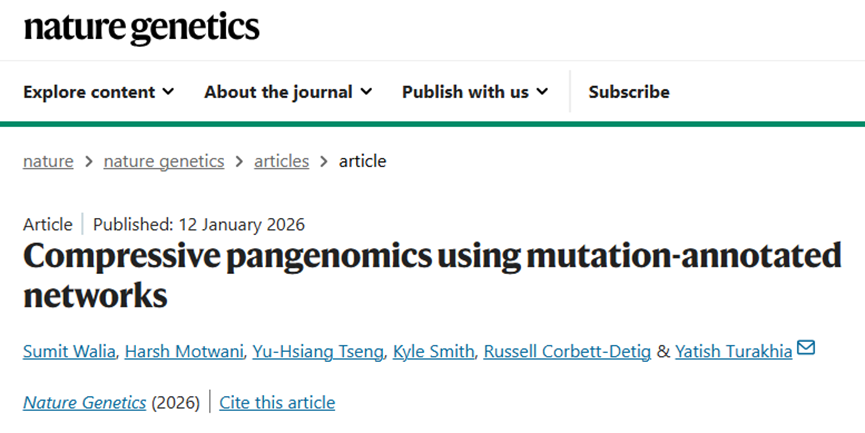Click the italic Nature Genetics journal link

[84, 403]
